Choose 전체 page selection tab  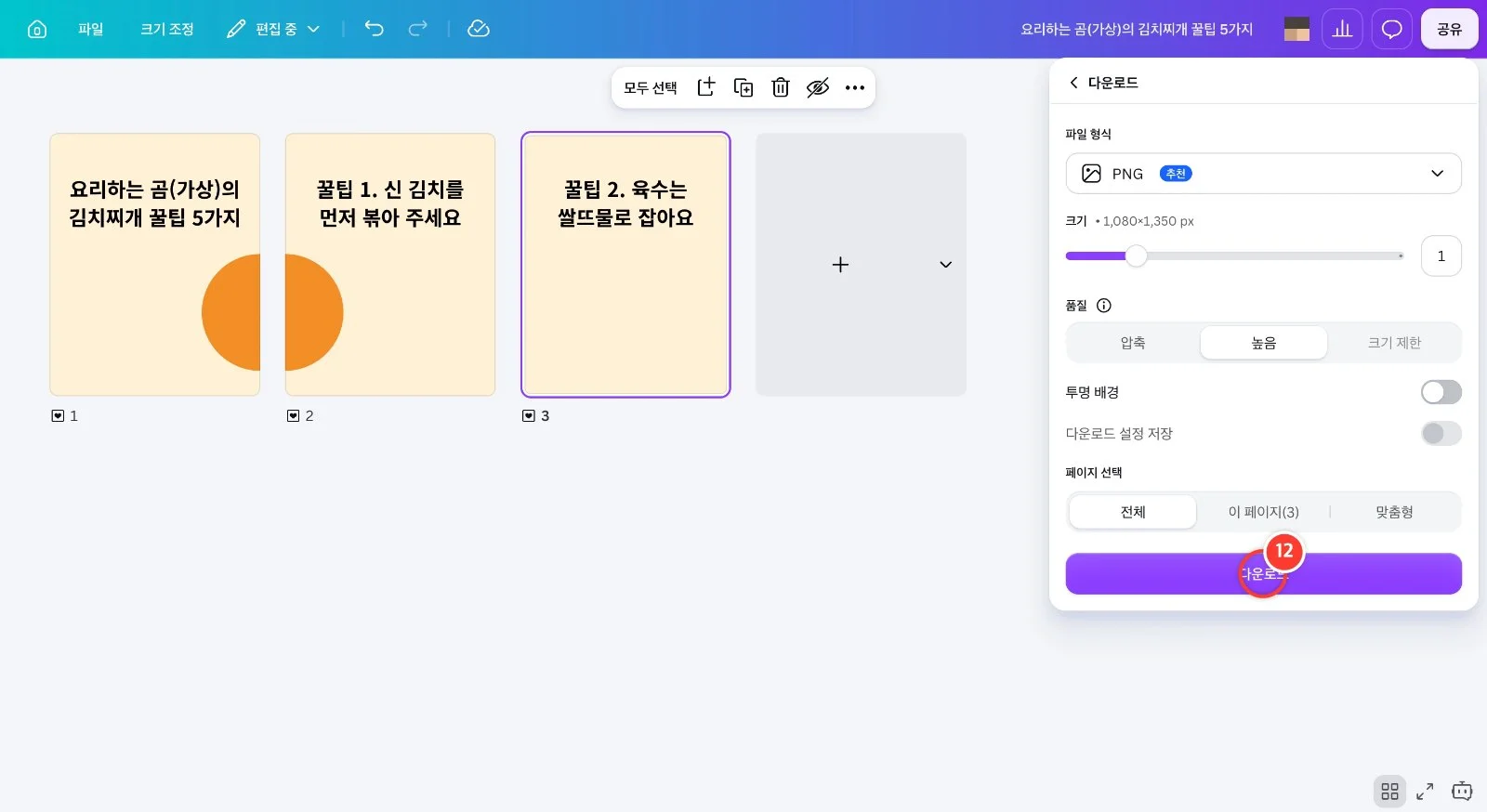(x=1133, y=512)
